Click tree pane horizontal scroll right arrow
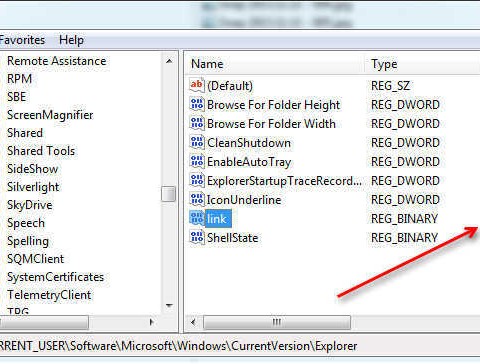This screenshot has width=480, height=364. pyautogui.click(x=151, y=322)
